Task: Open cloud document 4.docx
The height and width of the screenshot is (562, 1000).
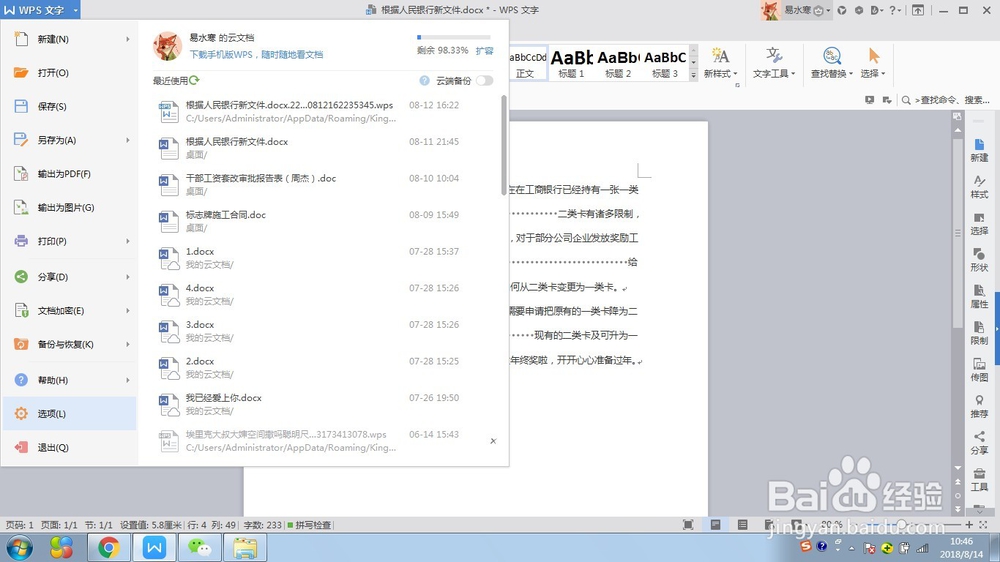Action: (325, 294)
